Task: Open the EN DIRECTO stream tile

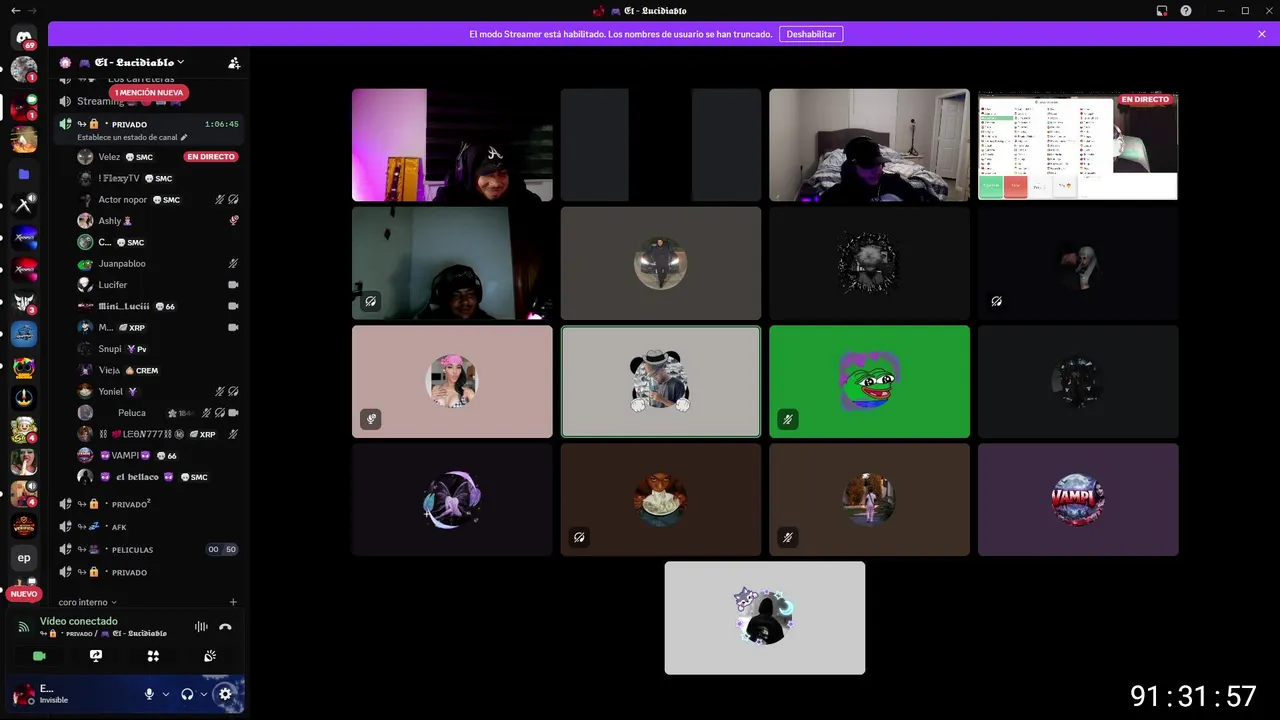Action: [x=1078, y=145]
